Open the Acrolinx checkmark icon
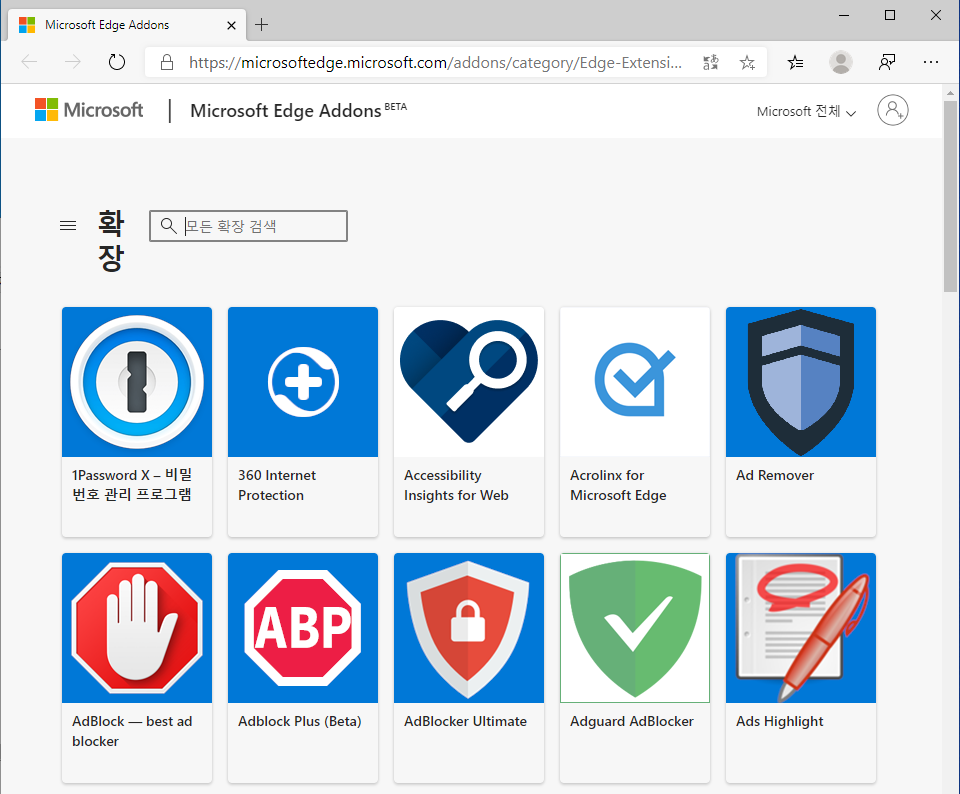 634,382
